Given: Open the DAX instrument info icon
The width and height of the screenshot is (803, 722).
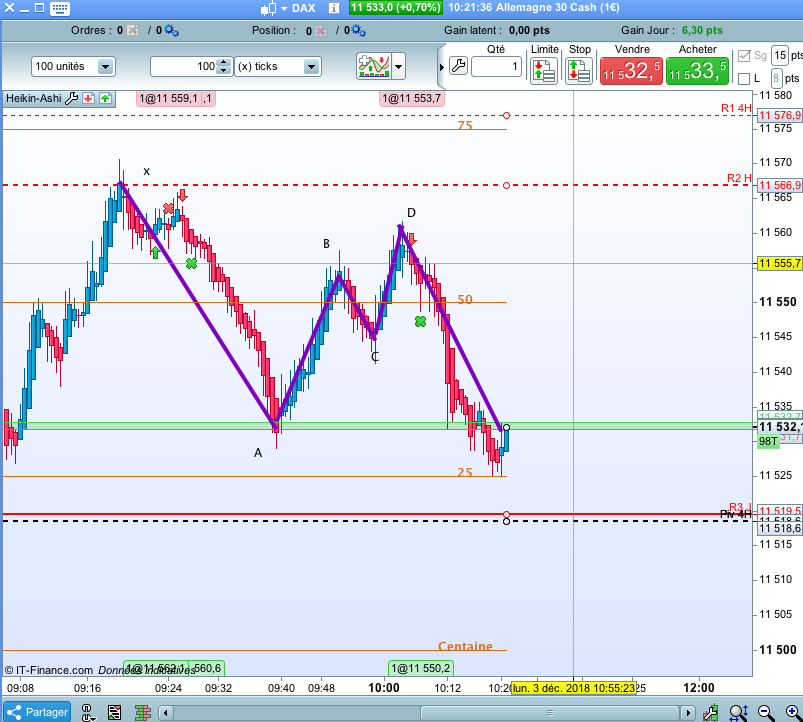Looking at the screenshot, I should point(333,8).
